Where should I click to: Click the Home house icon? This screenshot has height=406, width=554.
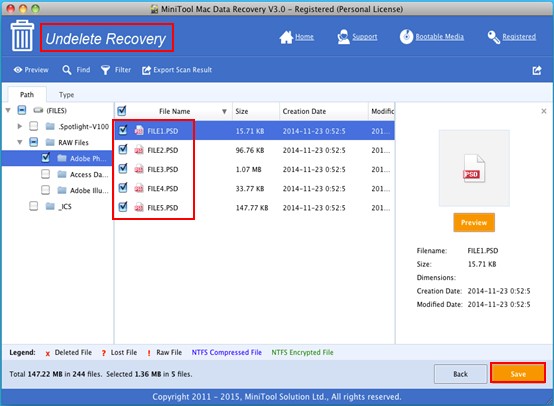click(286, 37)
